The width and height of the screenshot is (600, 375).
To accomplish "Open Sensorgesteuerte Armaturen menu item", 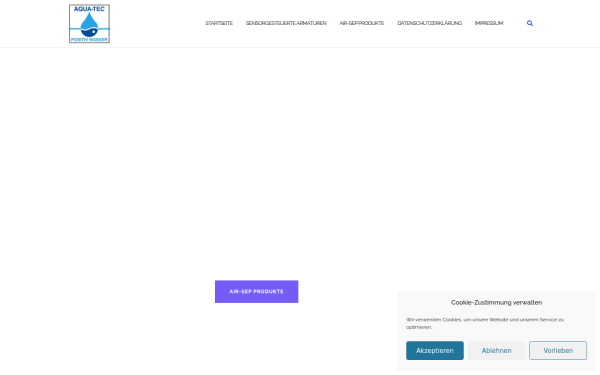I will coord(286,23).
